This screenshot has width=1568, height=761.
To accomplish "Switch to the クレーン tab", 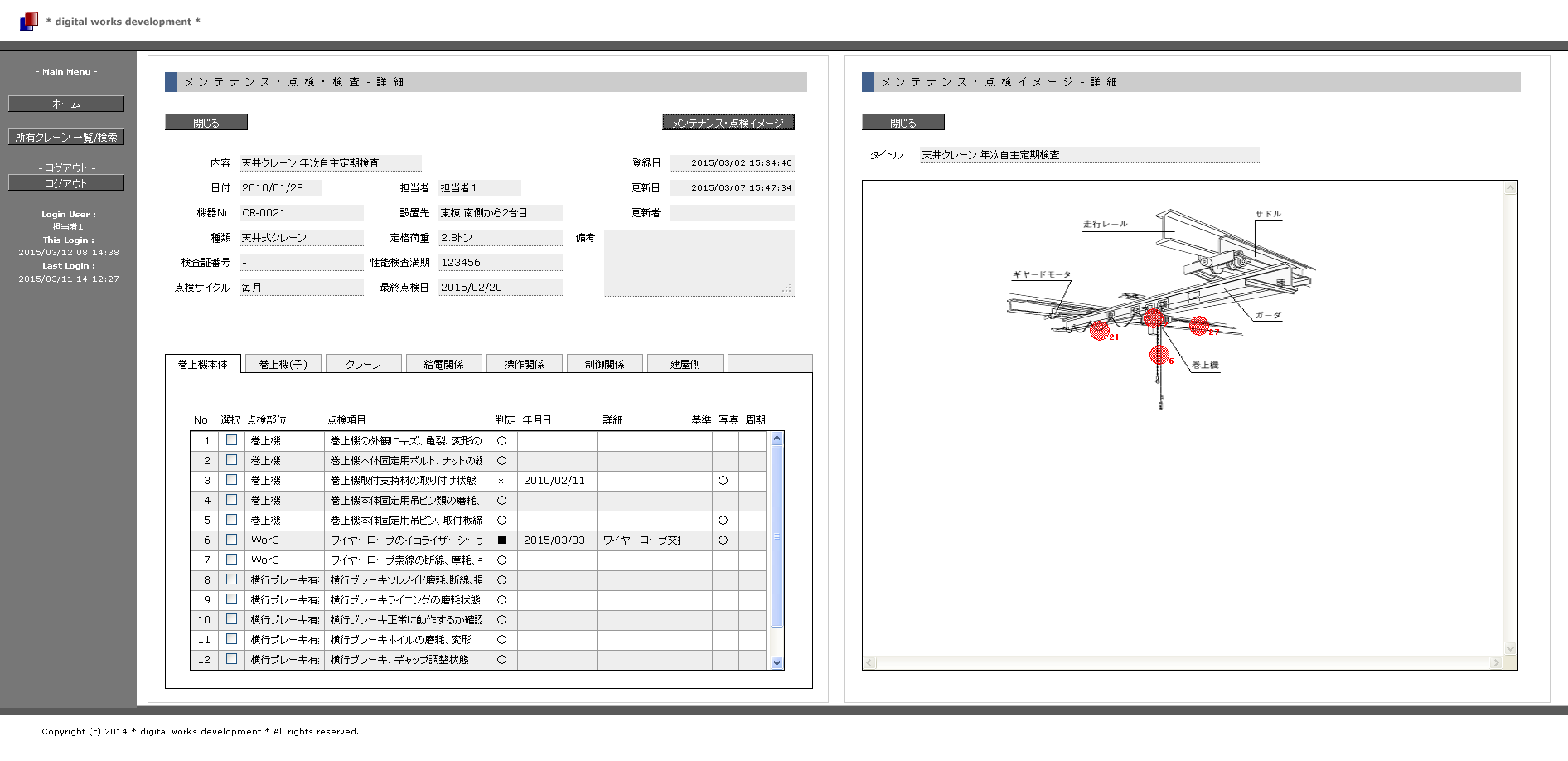I will (364, 364).
